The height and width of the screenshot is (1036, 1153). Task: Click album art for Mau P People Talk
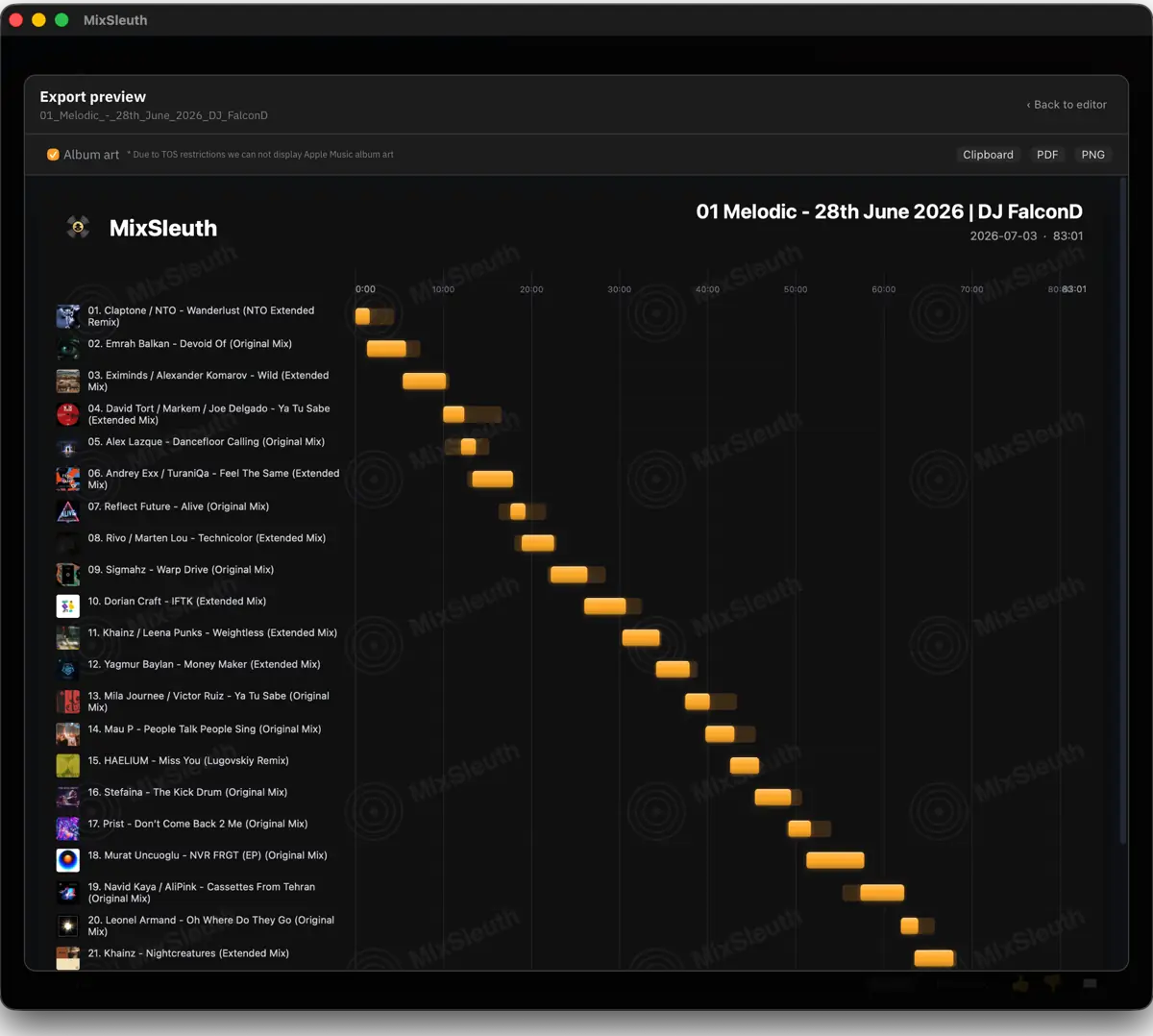[x=67, y=734]
